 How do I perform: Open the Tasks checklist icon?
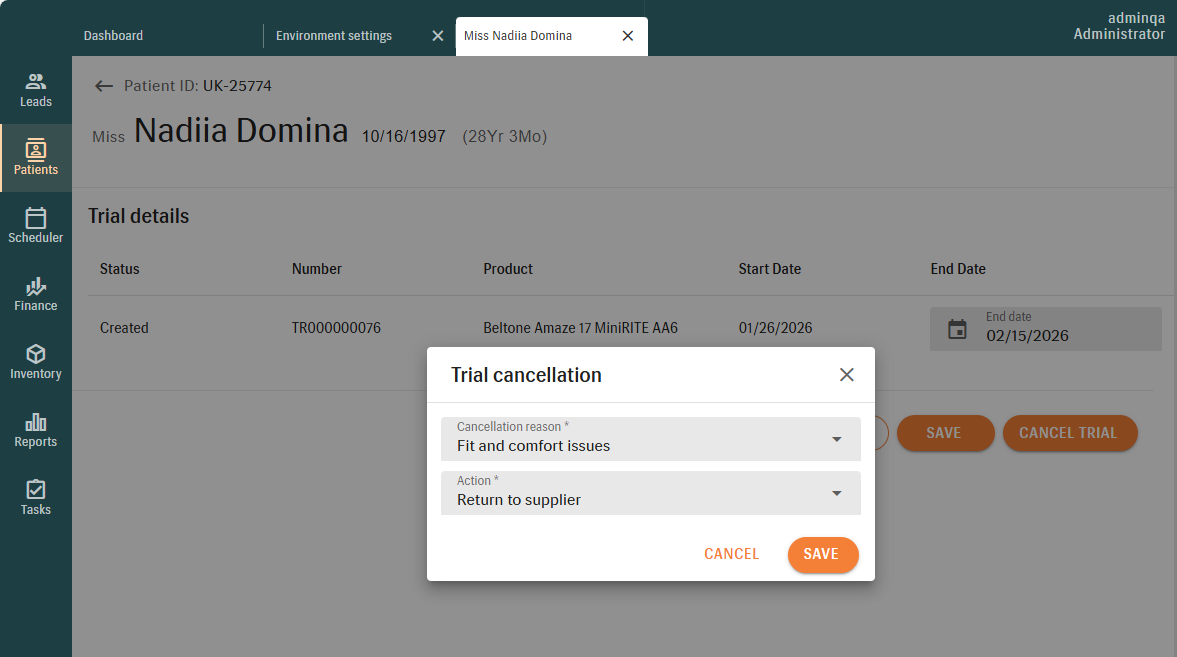pyautogui.click(x=36, y=490)
